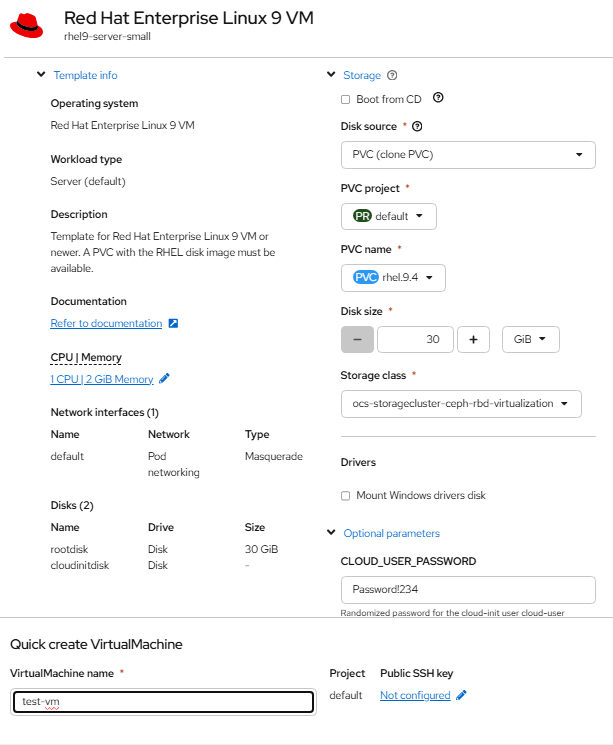Click the PVC badge in PVC name
Screen dimensions: 613x745
366,277
